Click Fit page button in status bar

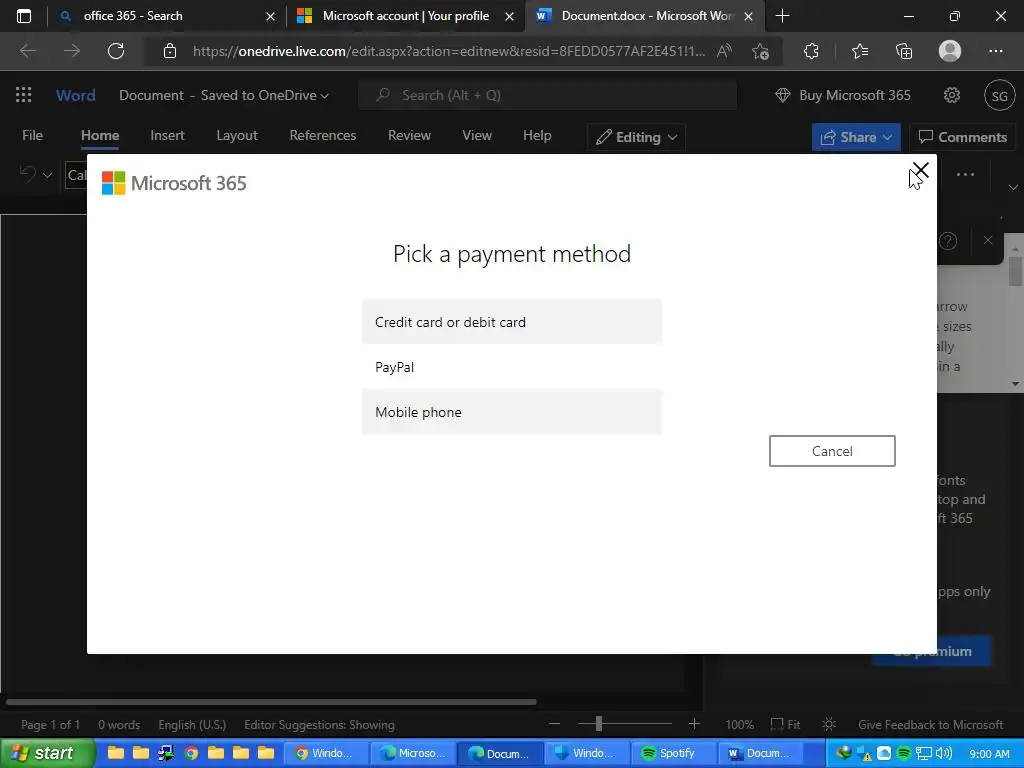coord(785,725)
